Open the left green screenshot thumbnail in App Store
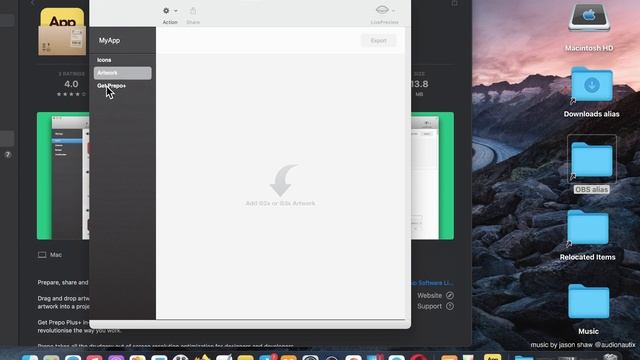The width and height of the screenshot is (640, 360). [x=63, y=176]
